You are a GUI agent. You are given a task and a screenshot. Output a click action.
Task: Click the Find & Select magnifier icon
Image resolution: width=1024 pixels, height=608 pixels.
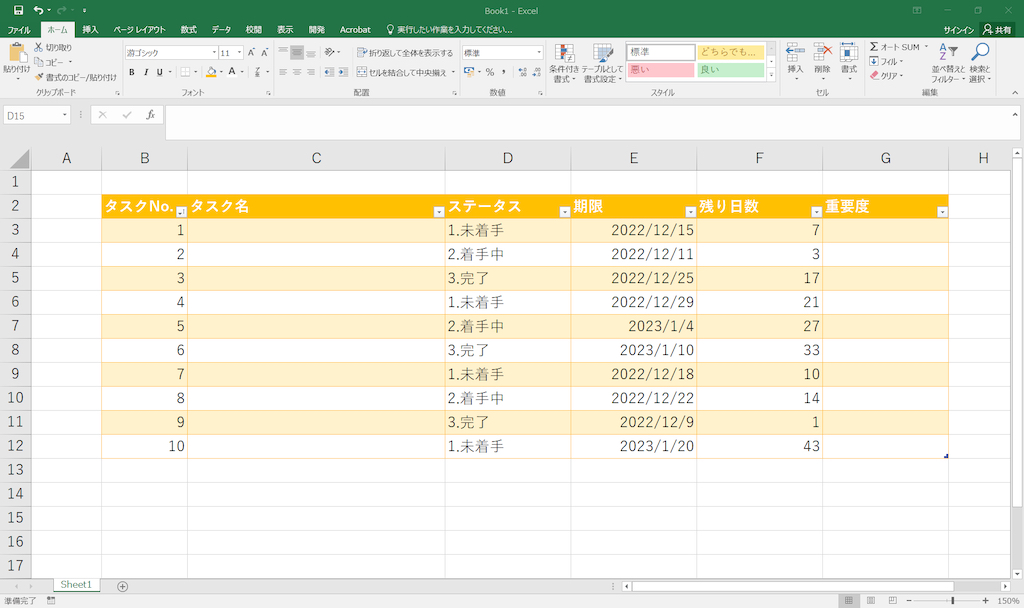click(x=980, y=54)
